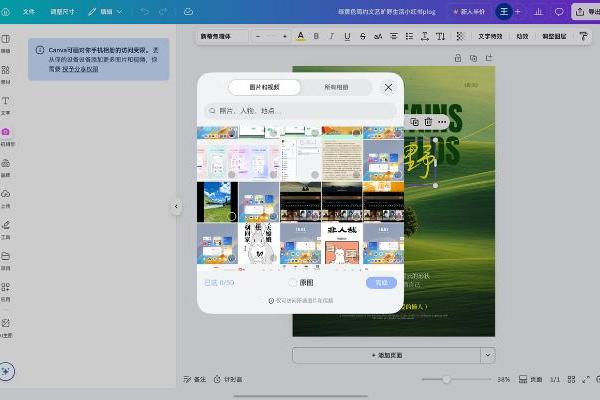This screenshot has width=600, height=400.
Task: Duplicate the selected element from floating toolbar
Action: tap(414, 122)
